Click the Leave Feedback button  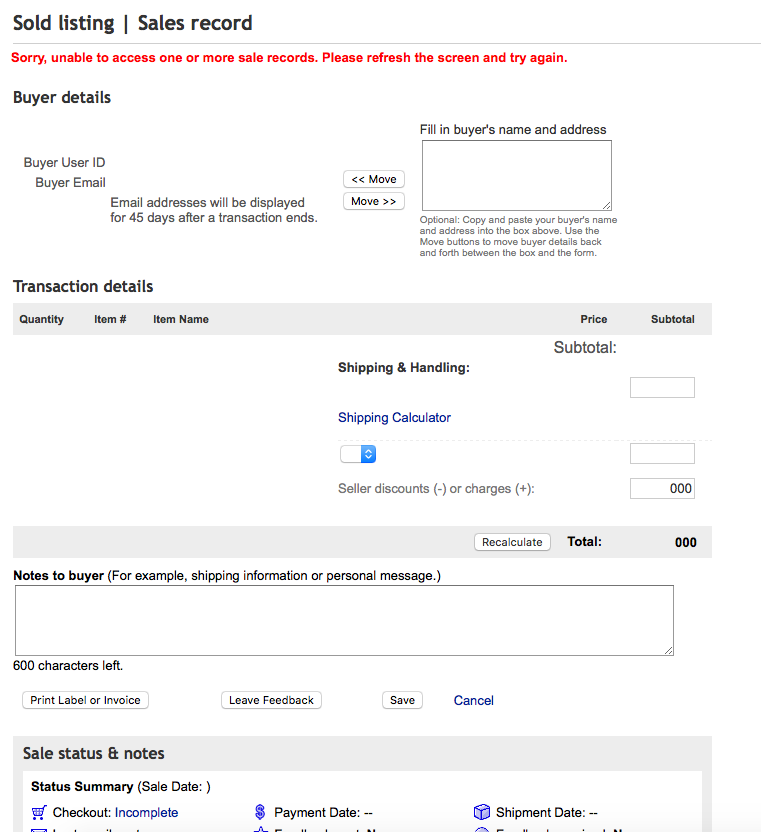pos(271,700)
